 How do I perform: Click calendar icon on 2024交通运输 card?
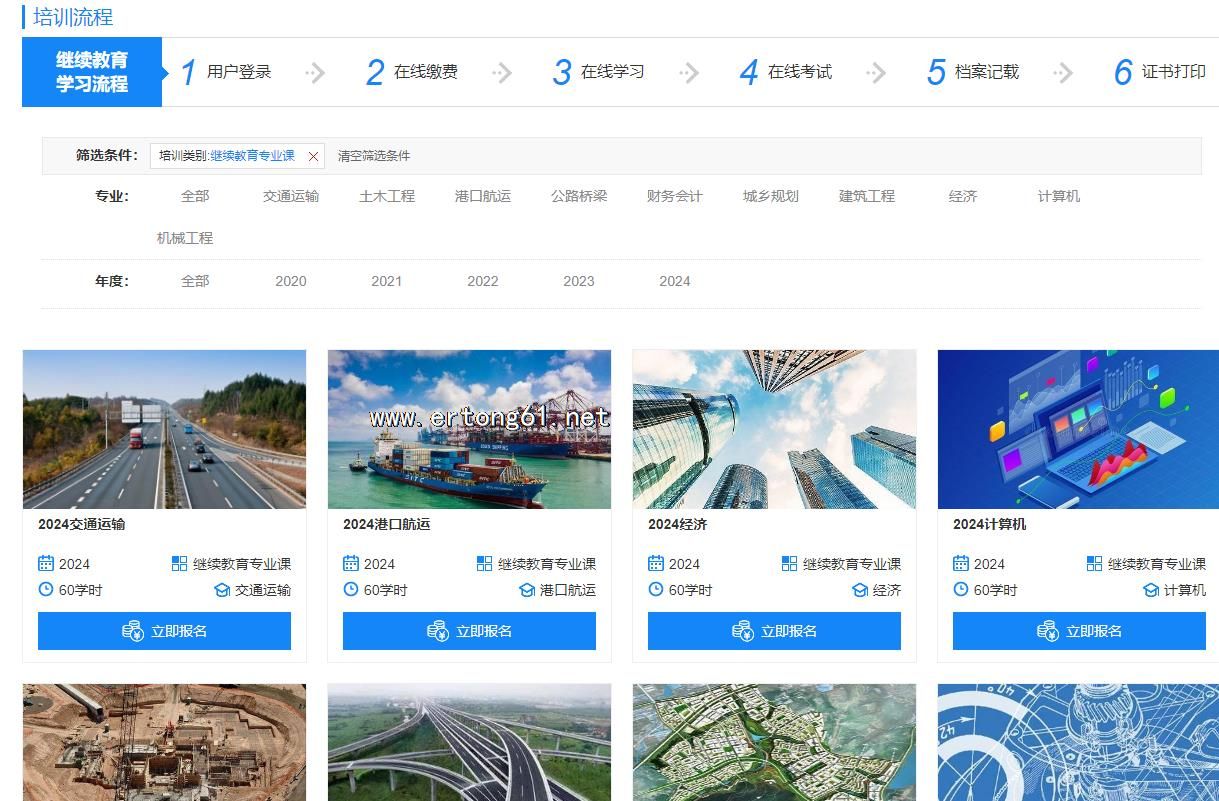coord(46,564)
